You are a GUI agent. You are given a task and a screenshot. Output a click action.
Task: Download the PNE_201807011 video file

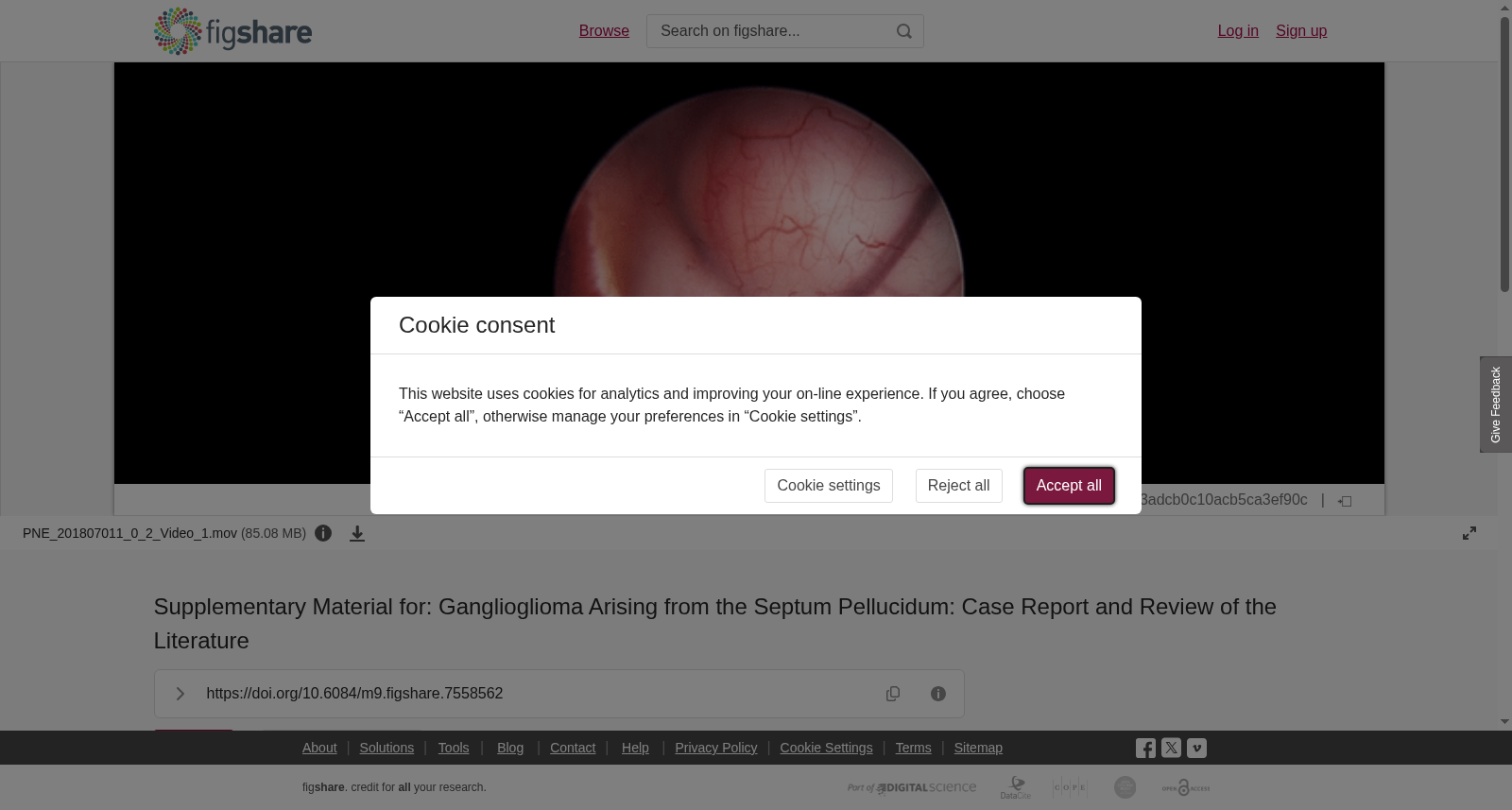coord(357,533)
